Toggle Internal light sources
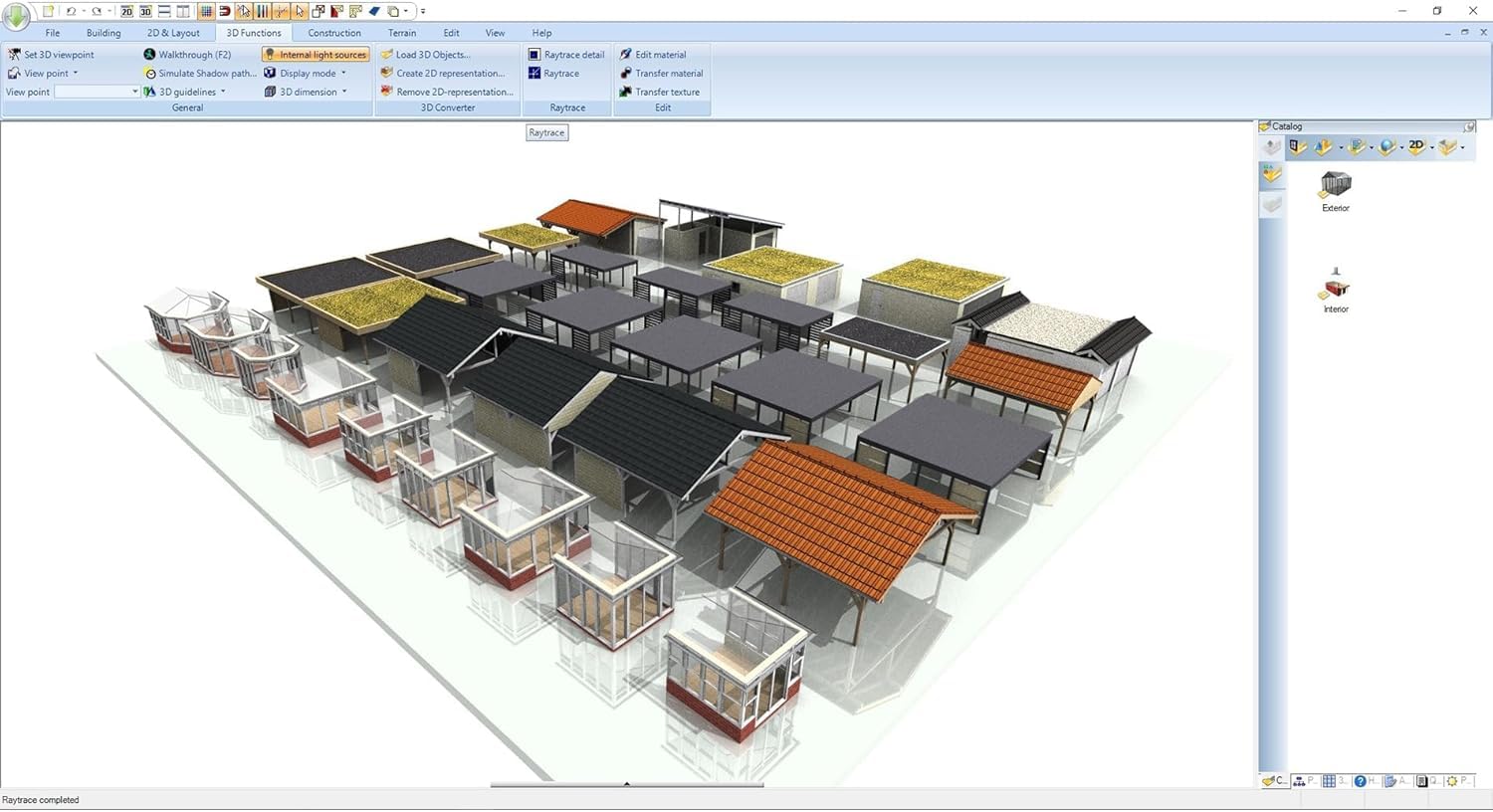The height and width of the screenshot is (812, 1493). [316, 55]
